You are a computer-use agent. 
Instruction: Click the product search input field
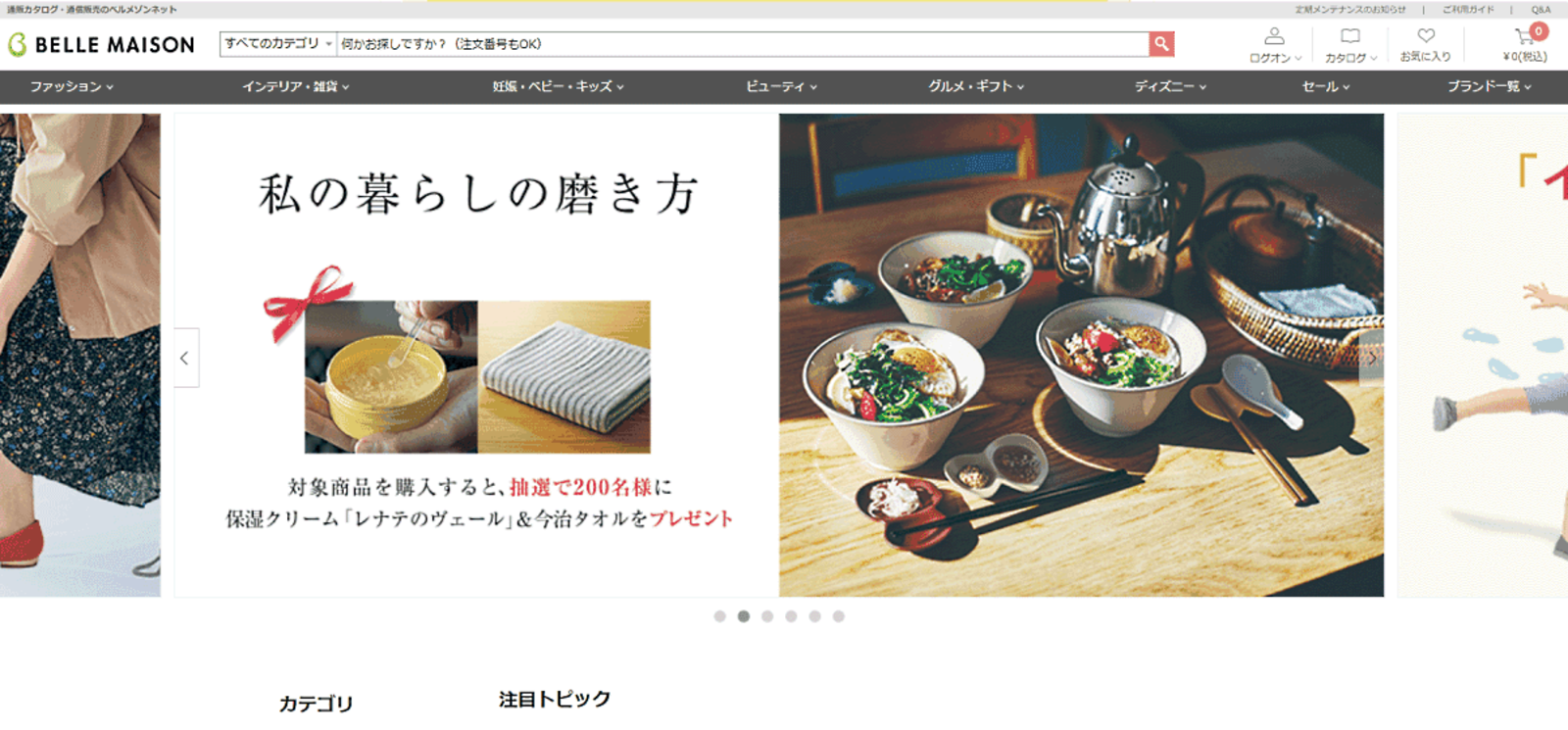tap(743, 44)
